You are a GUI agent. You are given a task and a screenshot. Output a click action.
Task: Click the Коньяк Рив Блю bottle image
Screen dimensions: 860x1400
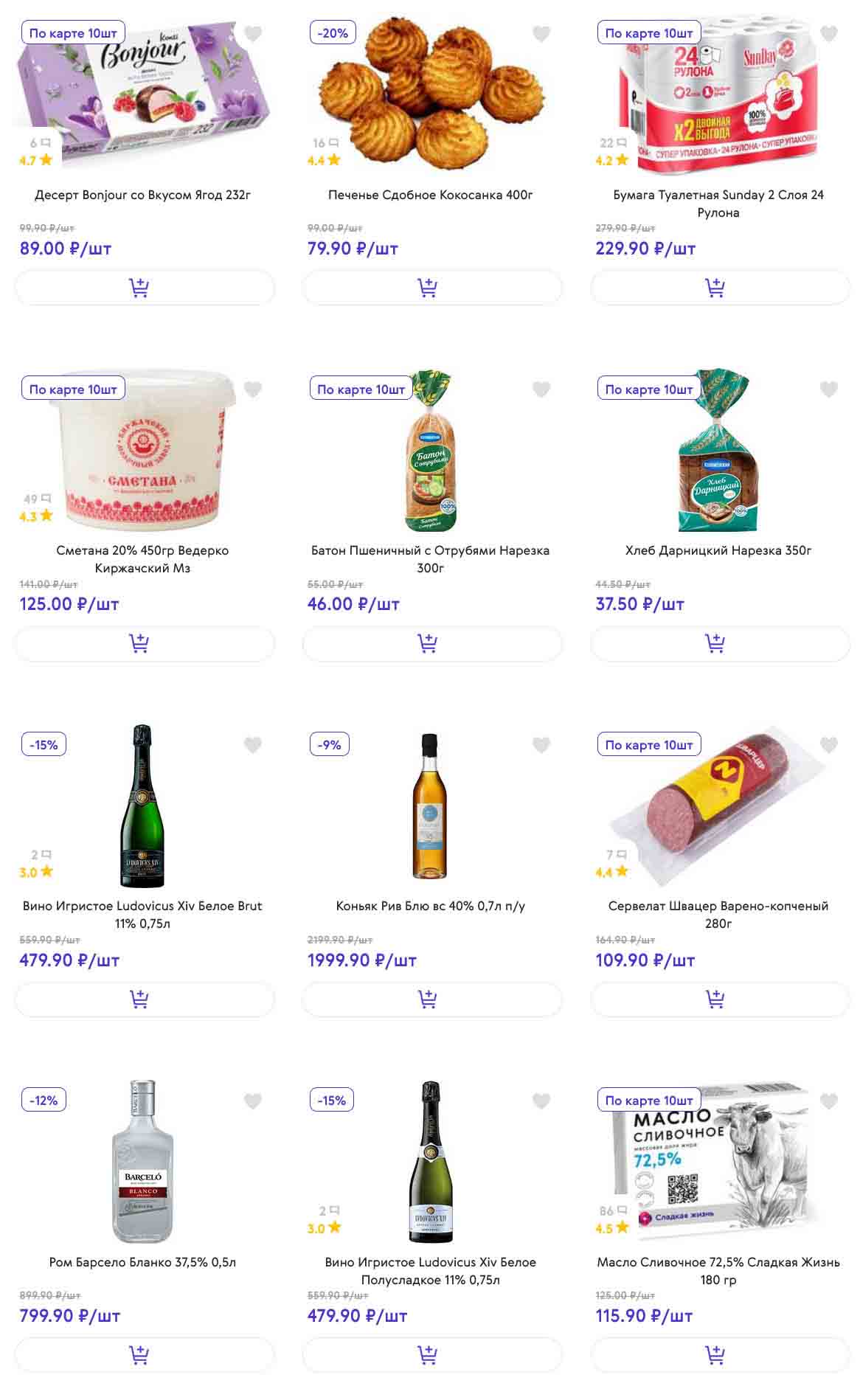(x=429, y=806)
